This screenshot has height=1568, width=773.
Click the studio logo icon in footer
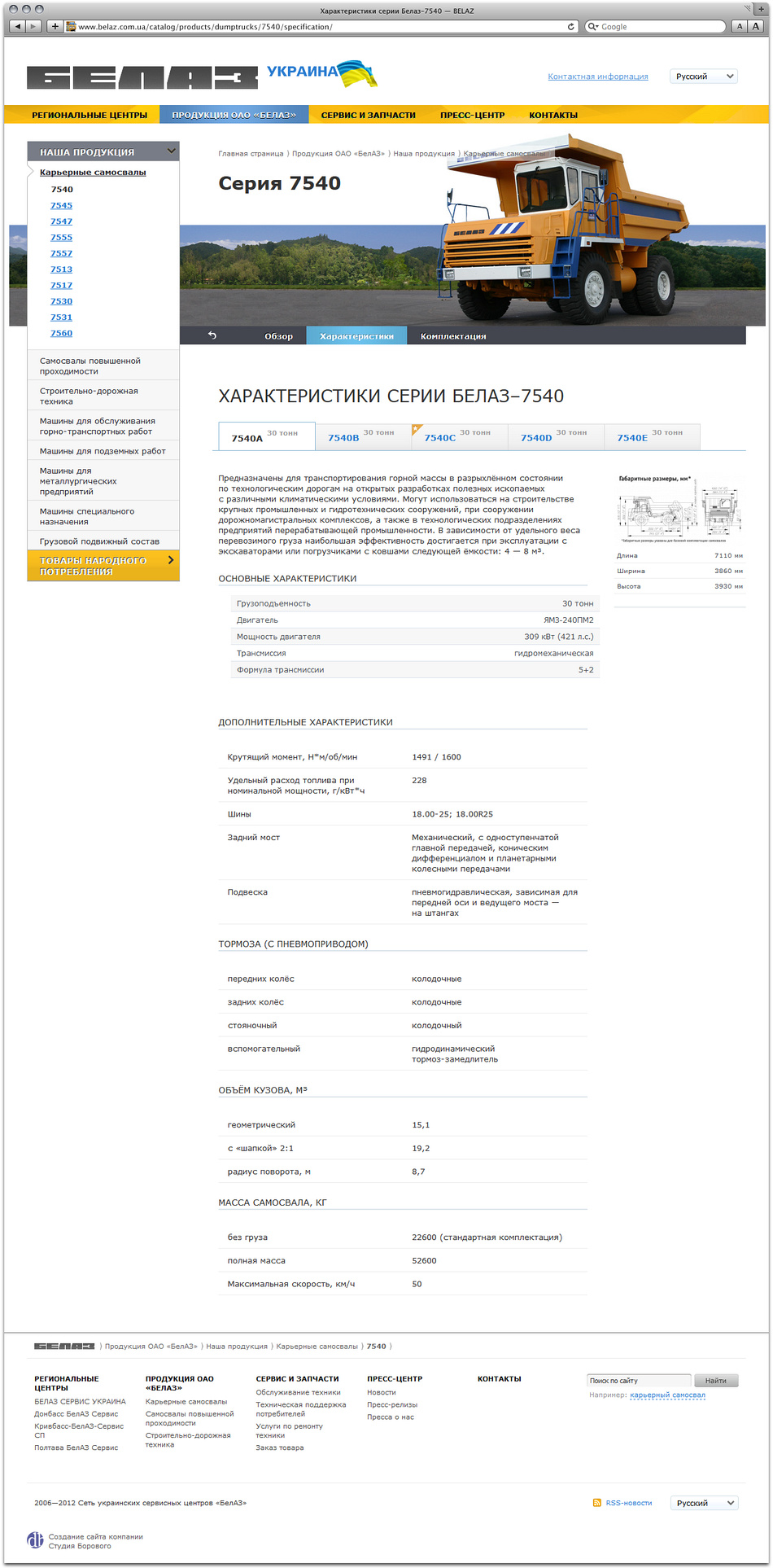[36, 1540]
